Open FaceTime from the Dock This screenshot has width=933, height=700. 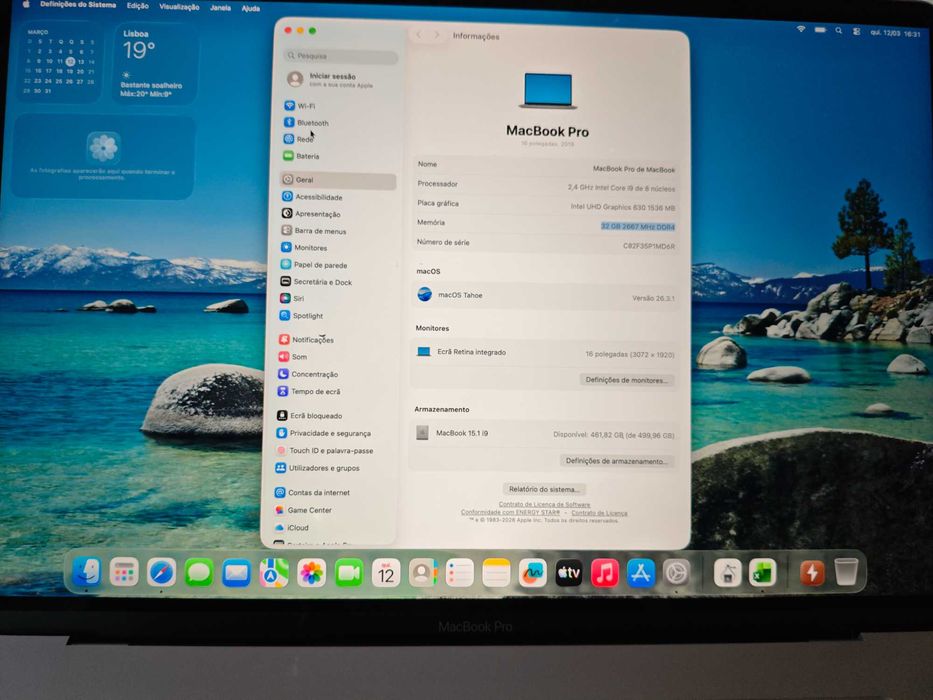click(349, 573)
